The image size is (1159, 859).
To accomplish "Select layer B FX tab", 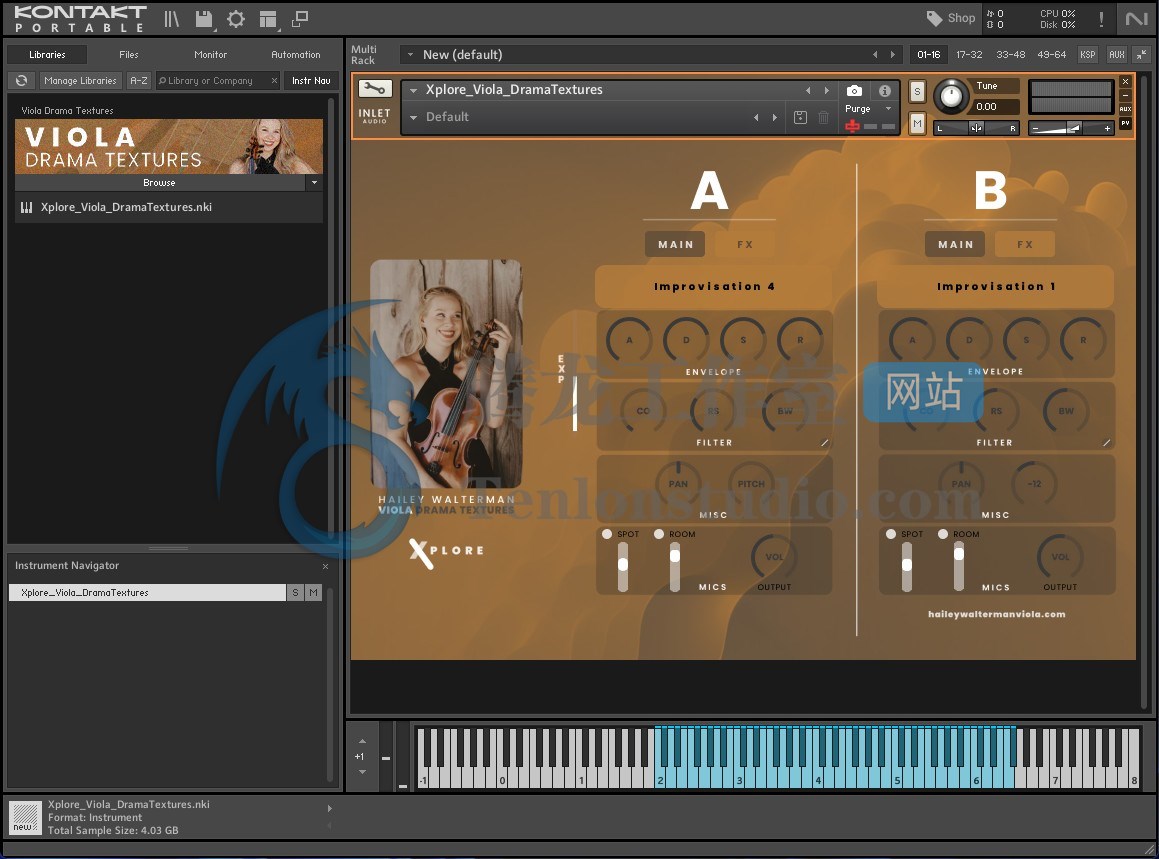I will (1024, 244).
